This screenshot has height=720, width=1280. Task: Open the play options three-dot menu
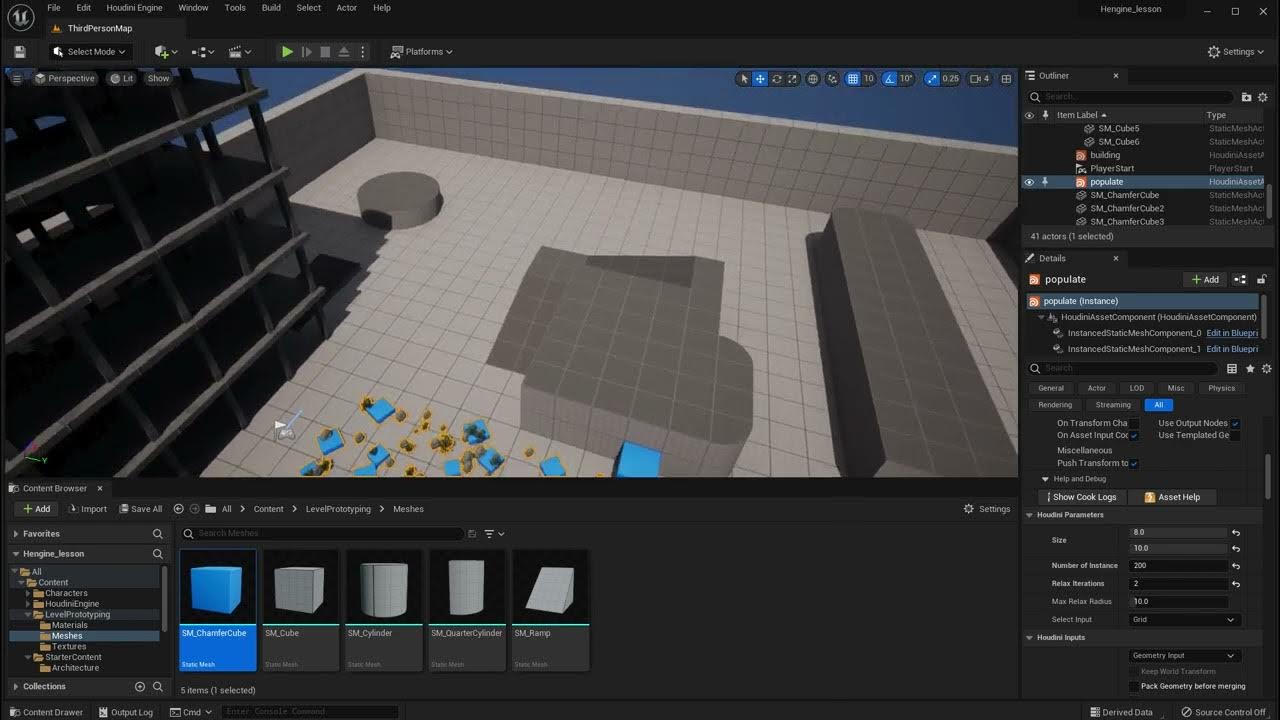(x=363, y=52)
